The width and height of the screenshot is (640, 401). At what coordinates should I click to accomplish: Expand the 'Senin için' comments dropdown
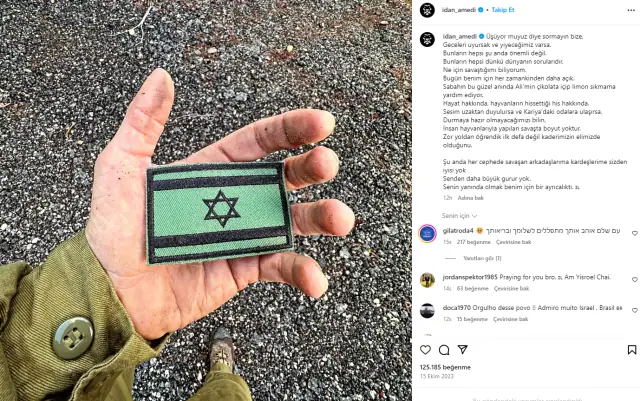point(459,216)
